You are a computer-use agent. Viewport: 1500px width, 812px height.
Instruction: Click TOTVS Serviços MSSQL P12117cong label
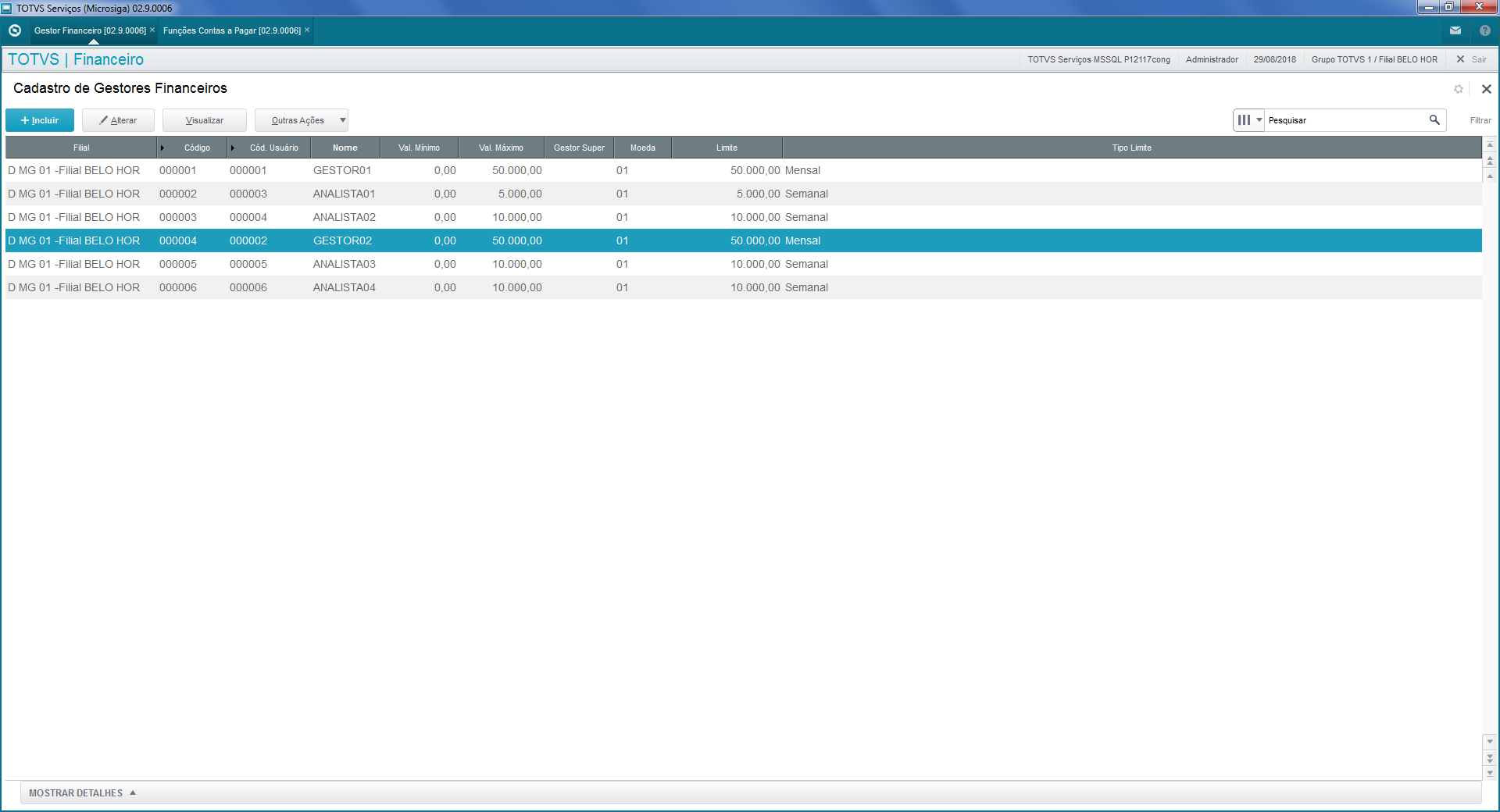(1098, 59)
